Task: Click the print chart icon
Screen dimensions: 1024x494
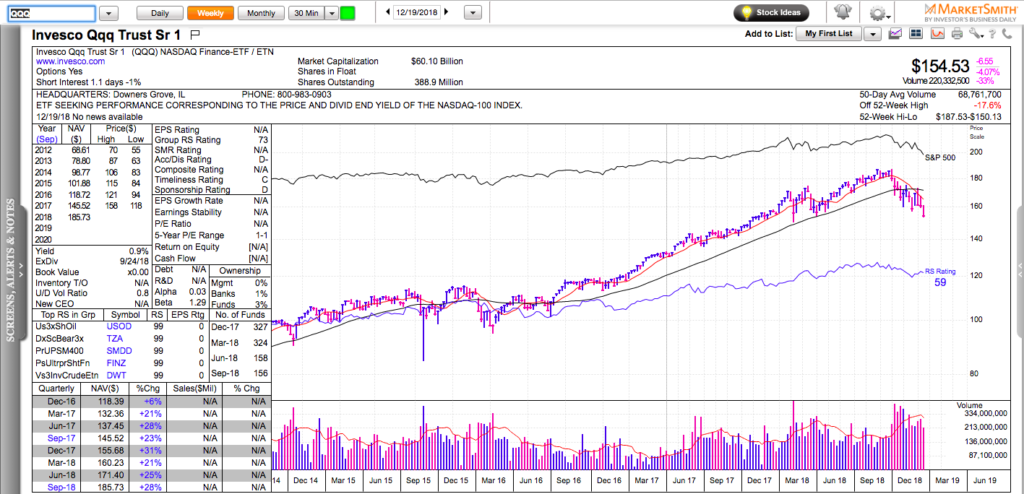Action: click(x=957, y=33)
